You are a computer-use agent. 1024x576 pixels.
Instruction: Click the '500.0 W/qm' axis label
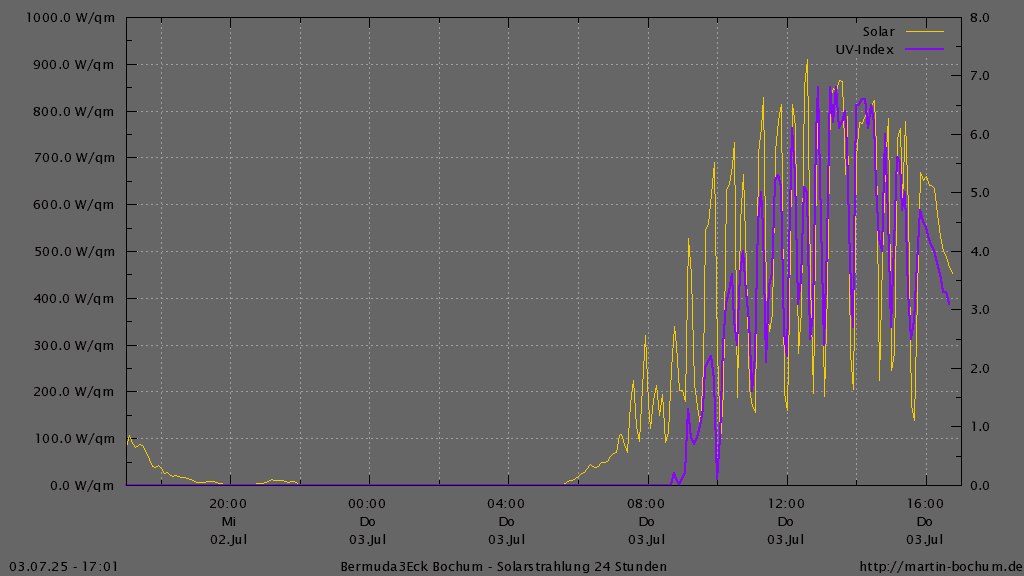point(74,251)
